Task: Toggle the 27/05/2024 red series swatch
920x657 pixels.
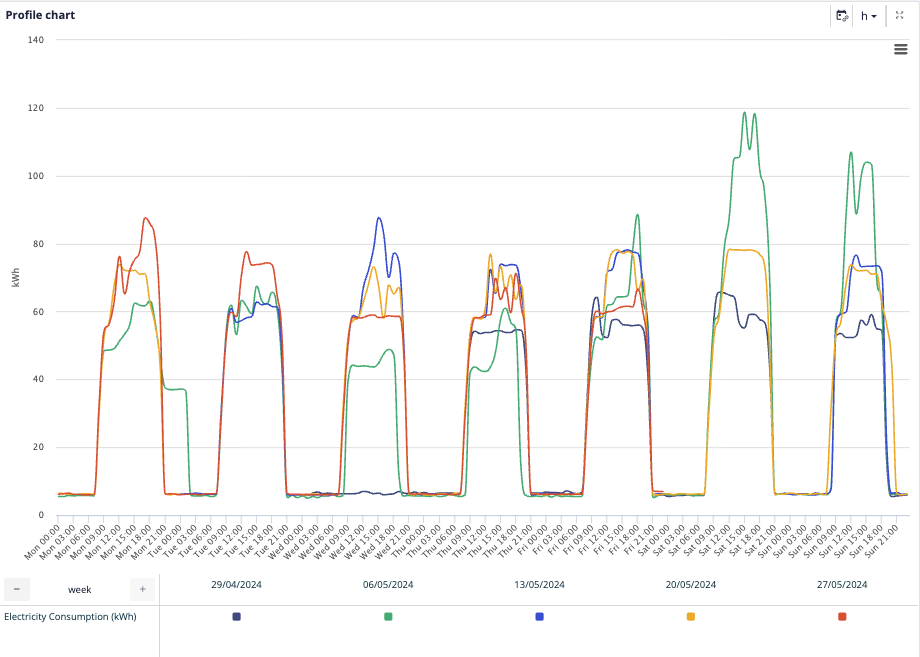Action: point(842,617)
